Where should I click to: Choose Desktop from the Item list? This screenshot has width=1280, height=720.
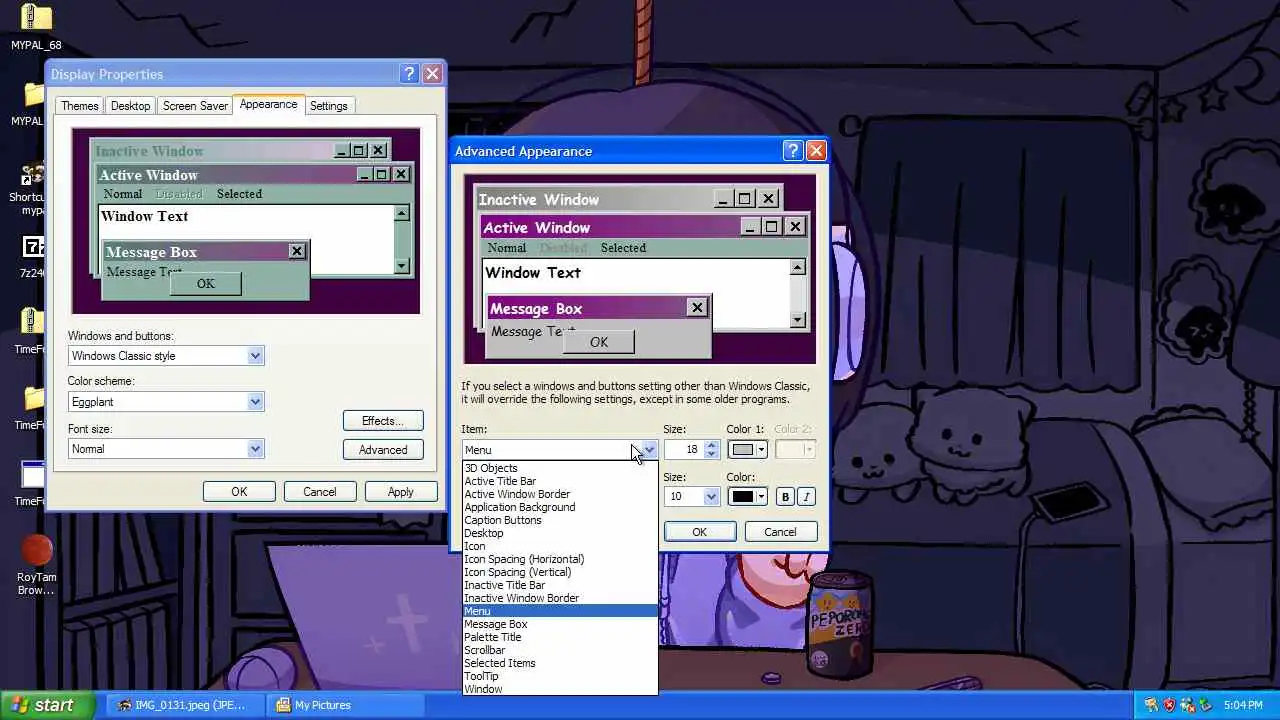click(x=560, y=533)
